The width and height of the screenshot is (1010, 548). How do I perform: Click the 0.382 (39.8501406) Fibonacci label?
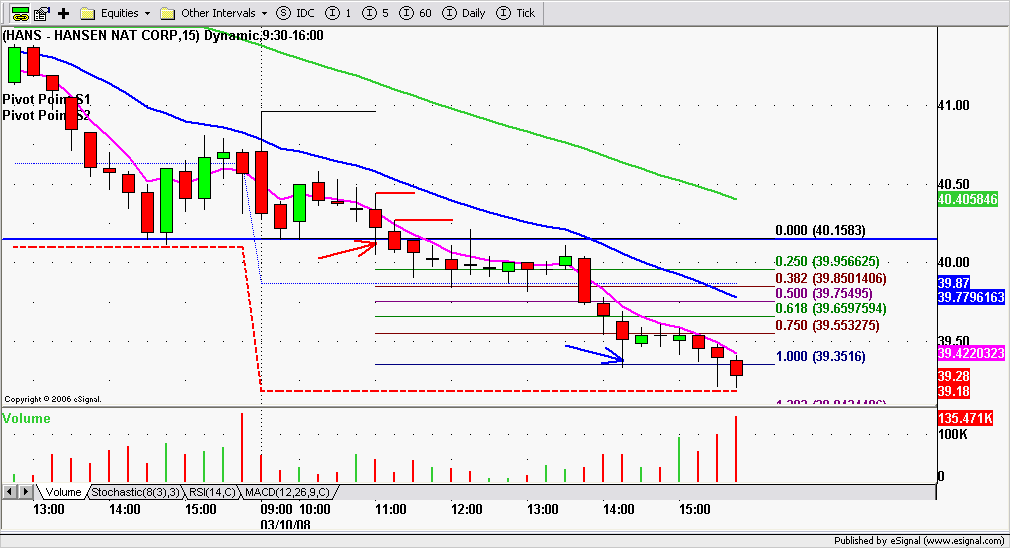pos(830,278)
